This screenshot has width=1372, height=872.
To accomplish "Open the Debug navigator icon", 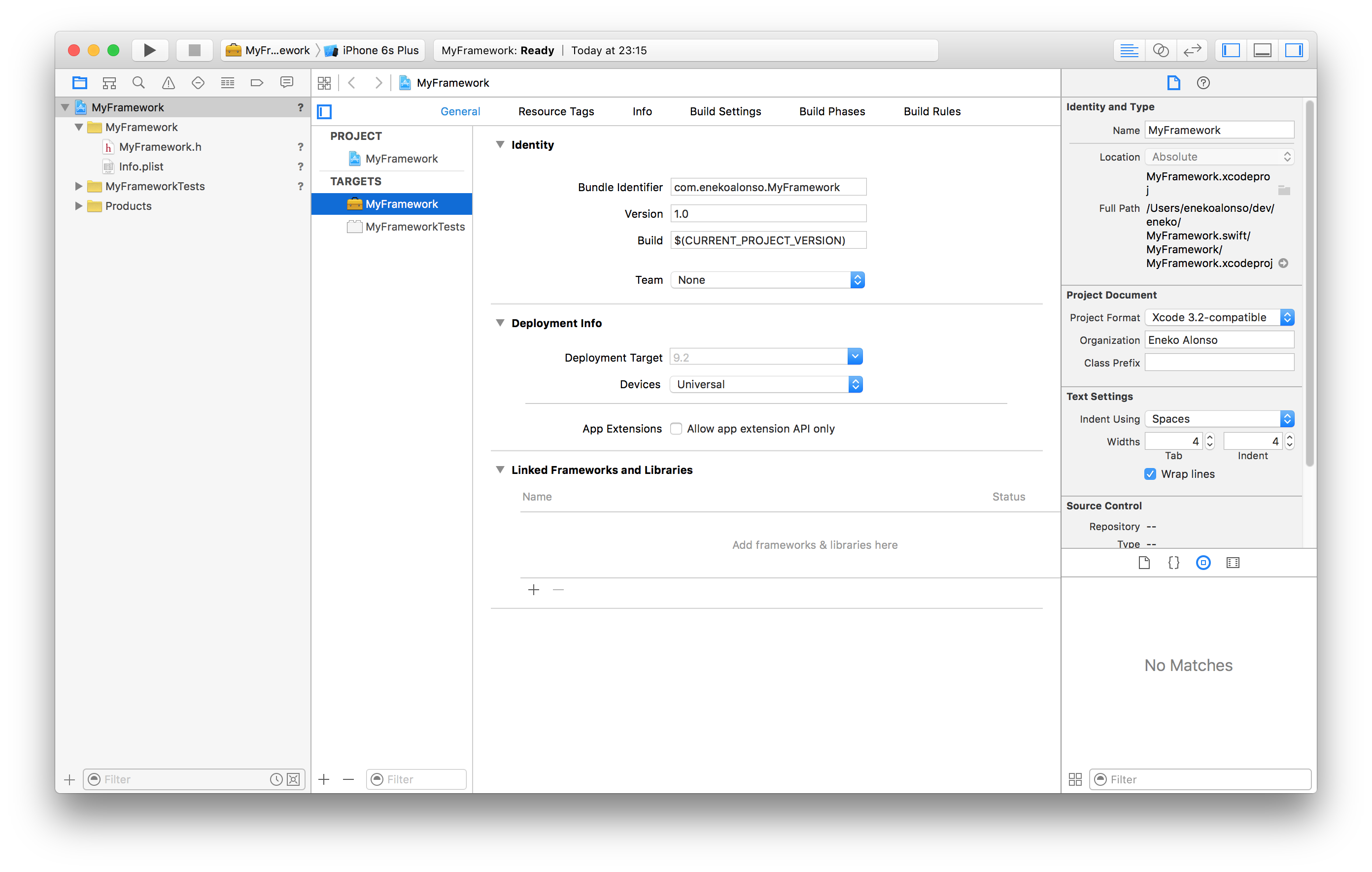I will 227,83.
